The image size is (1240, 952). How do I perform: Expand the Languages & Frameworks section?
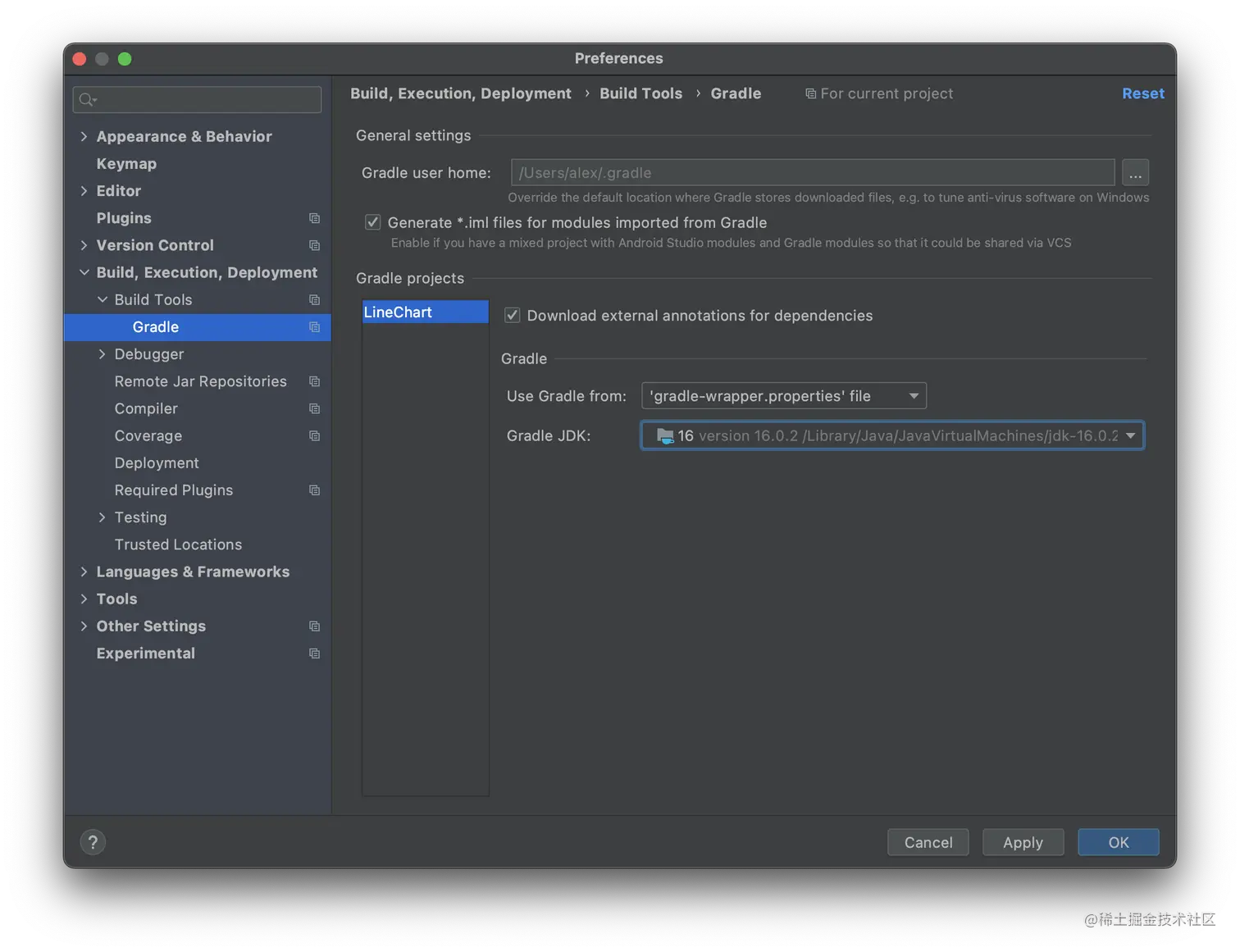pos(84,572)
